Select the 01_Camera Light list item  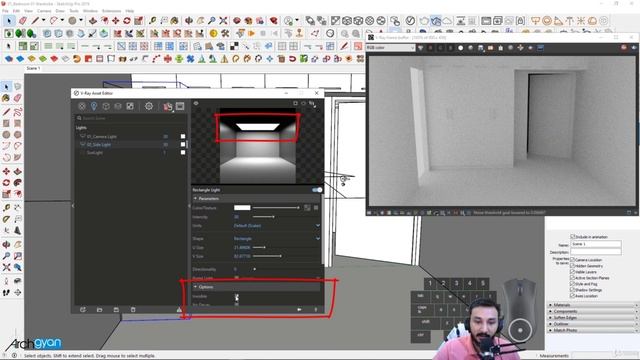102,136
